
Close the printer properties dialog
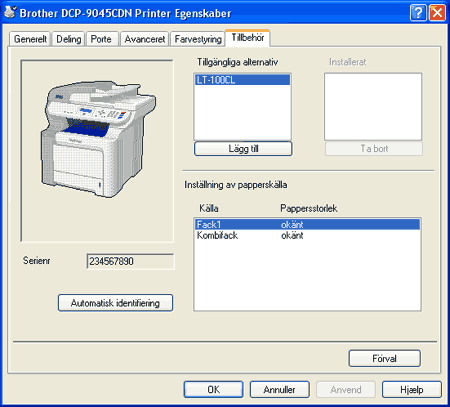[x=437, y=13]
